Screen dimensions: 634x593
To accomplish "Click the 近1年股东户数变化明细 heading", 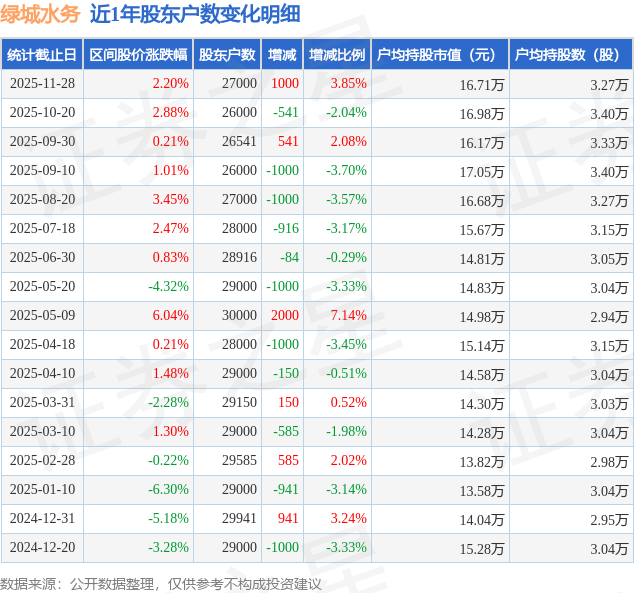I will coord(195,15).
